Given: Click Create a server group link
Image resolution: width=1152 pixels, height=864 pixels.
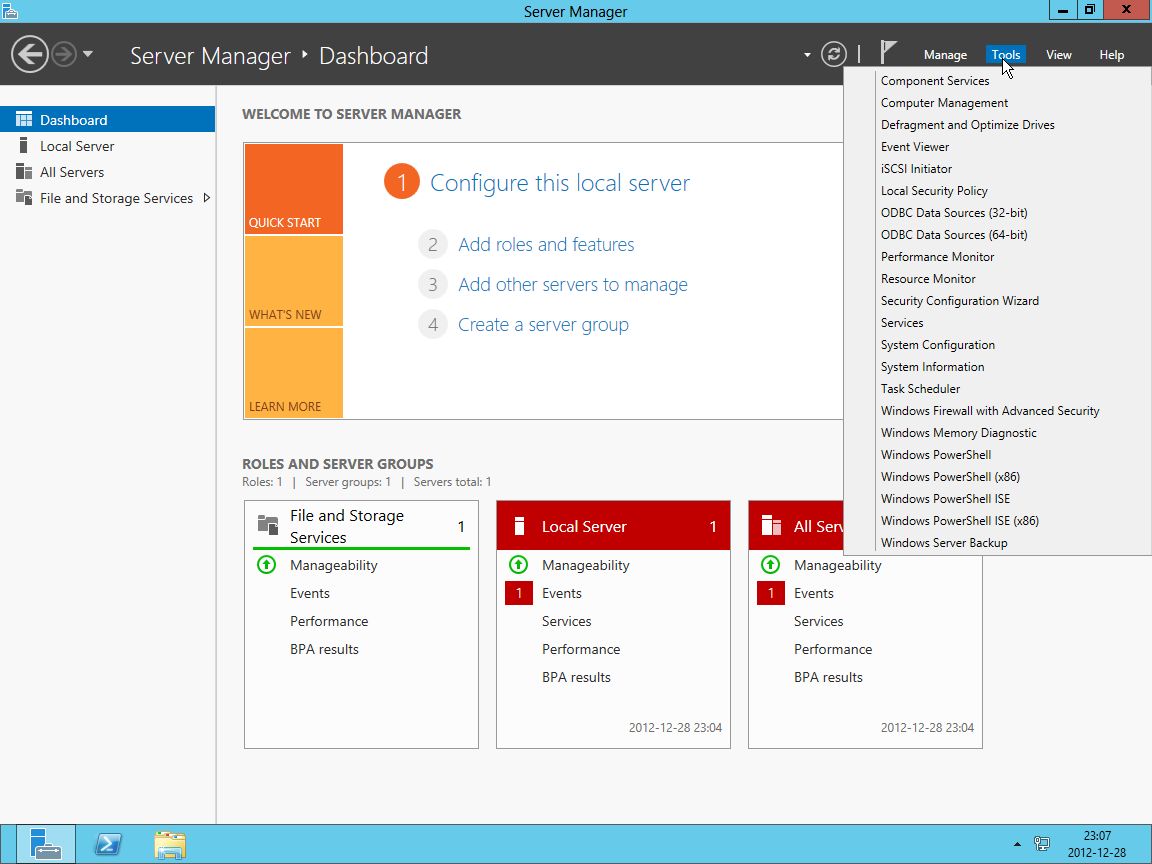Looking at the screenshot, I should pos(543,325).
